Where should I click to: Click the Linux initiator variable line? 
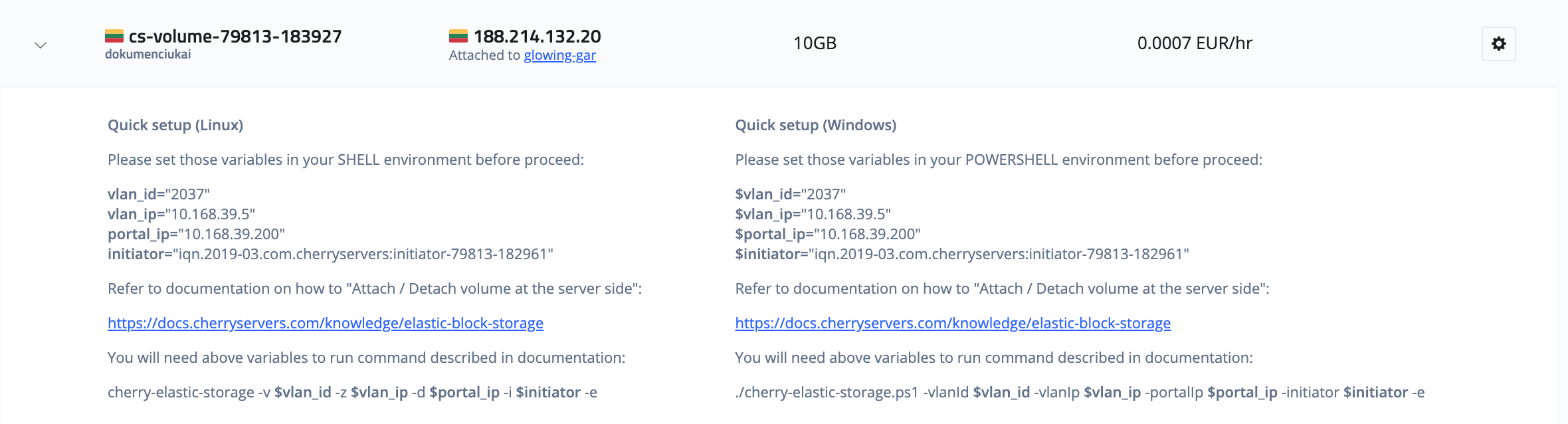click(x=330, y=254)
